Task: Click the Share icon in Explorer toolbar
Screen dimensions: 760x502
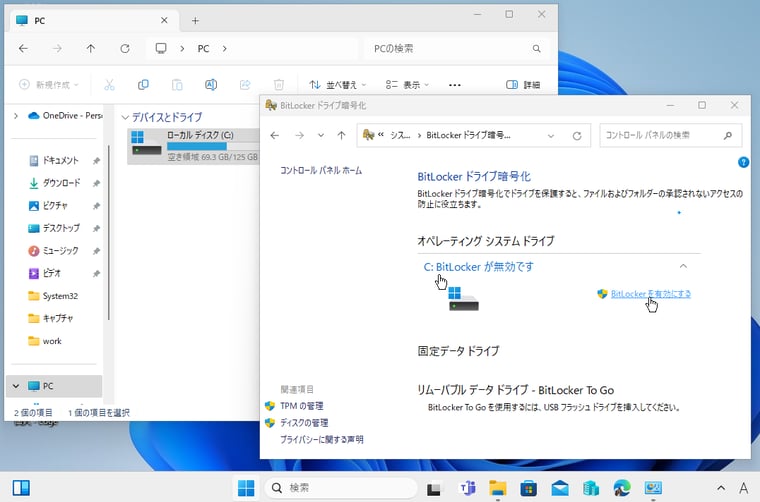Action: click(x=245, y=85)
